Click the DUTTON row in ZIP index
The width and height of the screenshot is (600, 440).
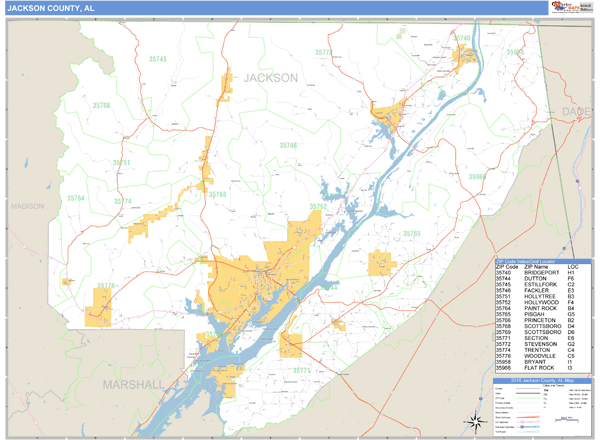click(543, 279)
